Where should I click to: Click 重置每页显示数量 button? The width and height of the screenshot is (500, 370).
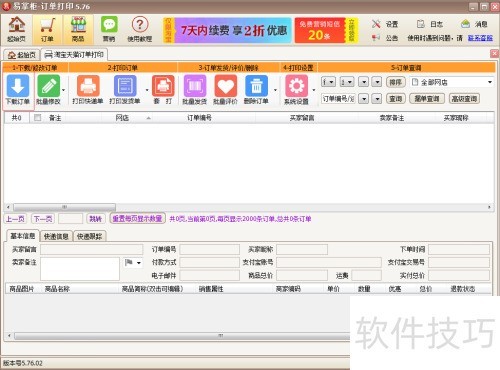[x=137, y=219]
